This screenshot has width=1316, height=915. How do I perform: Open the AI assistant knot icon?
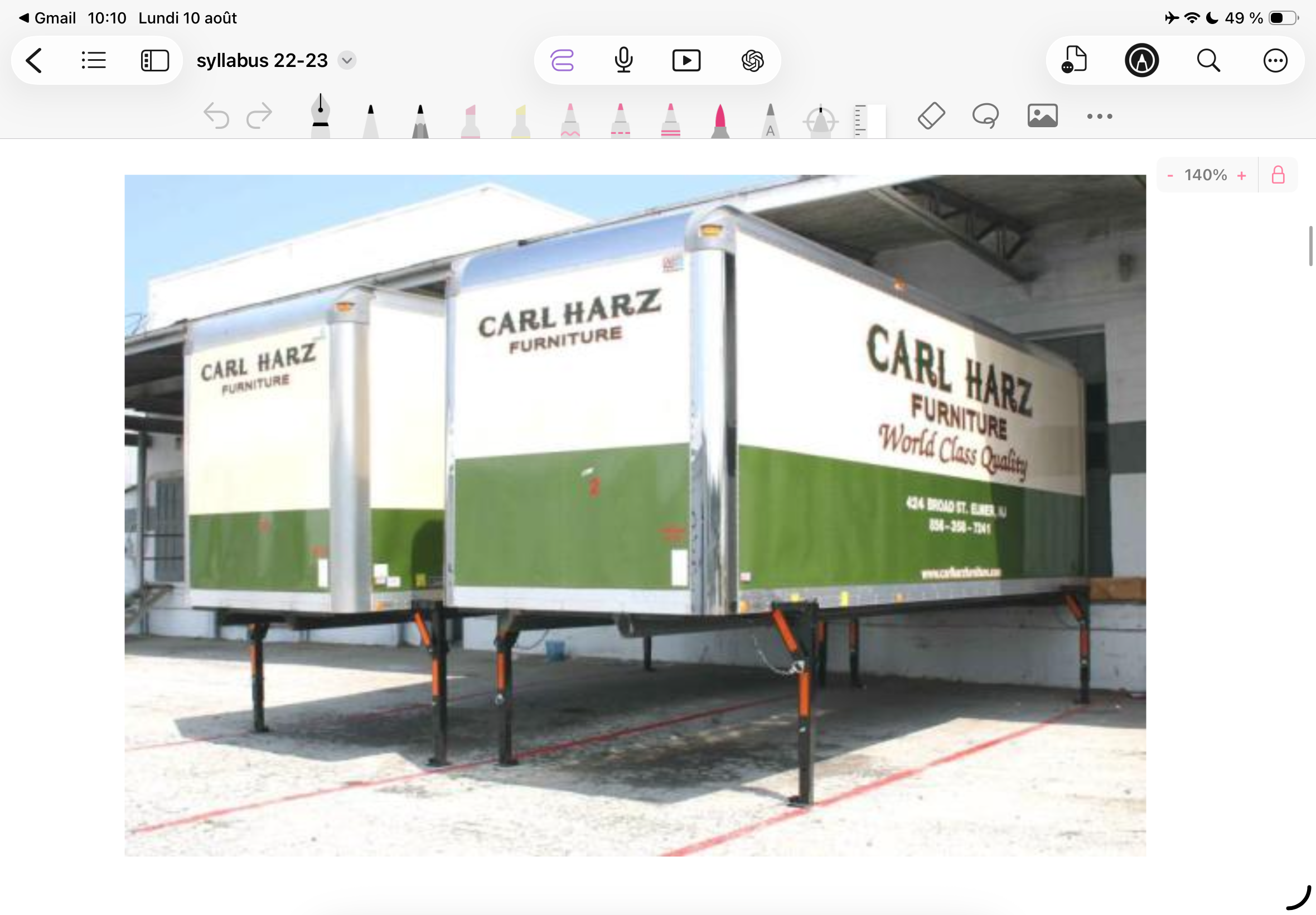752,60
